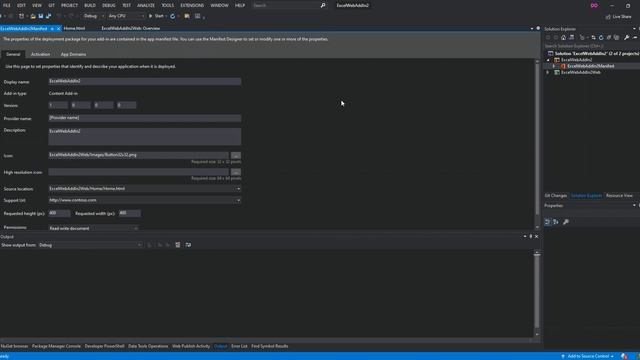This screenshot has height=360, width=640.
Task: Pin the ExcelWebAddIn2Manifest tab
Action: click(x=52, y=29)
